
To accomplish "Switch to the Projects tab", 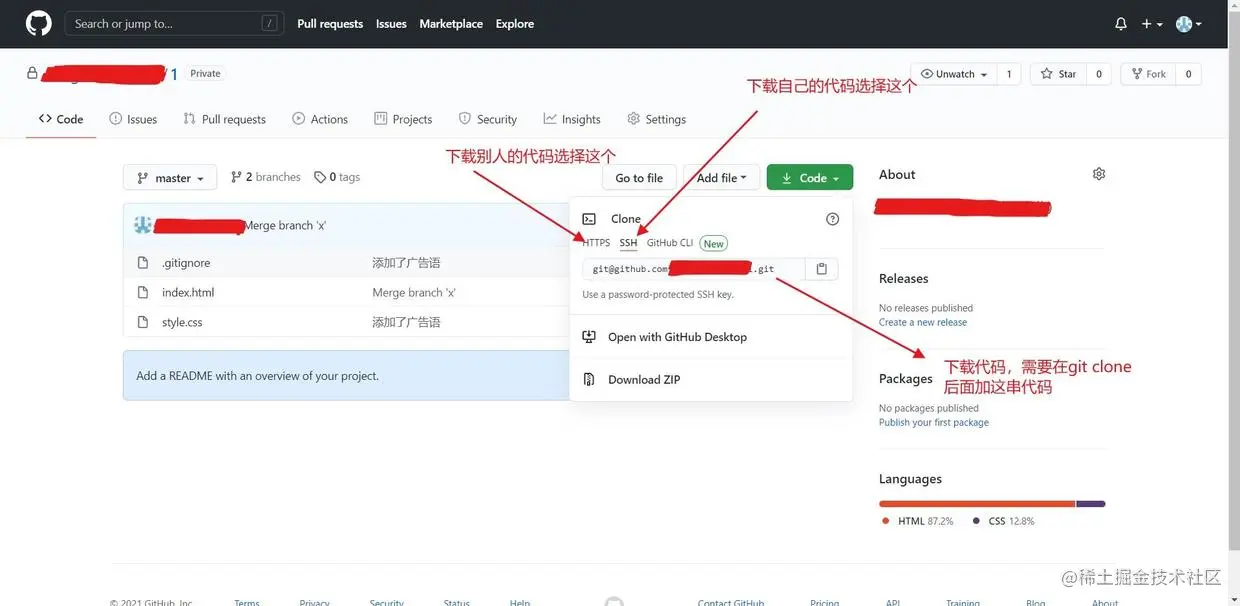I will pos(403,119).
